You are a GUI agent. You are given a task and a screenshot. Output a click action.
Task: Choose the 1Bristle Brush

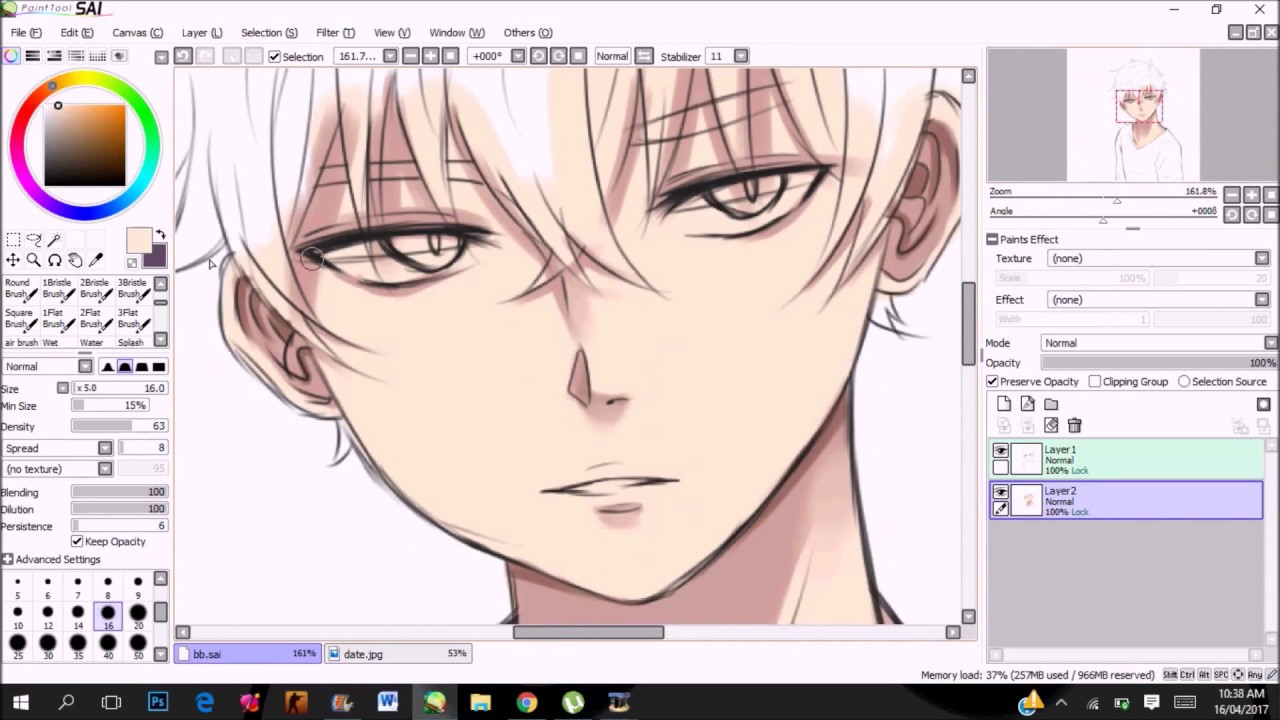57,289
